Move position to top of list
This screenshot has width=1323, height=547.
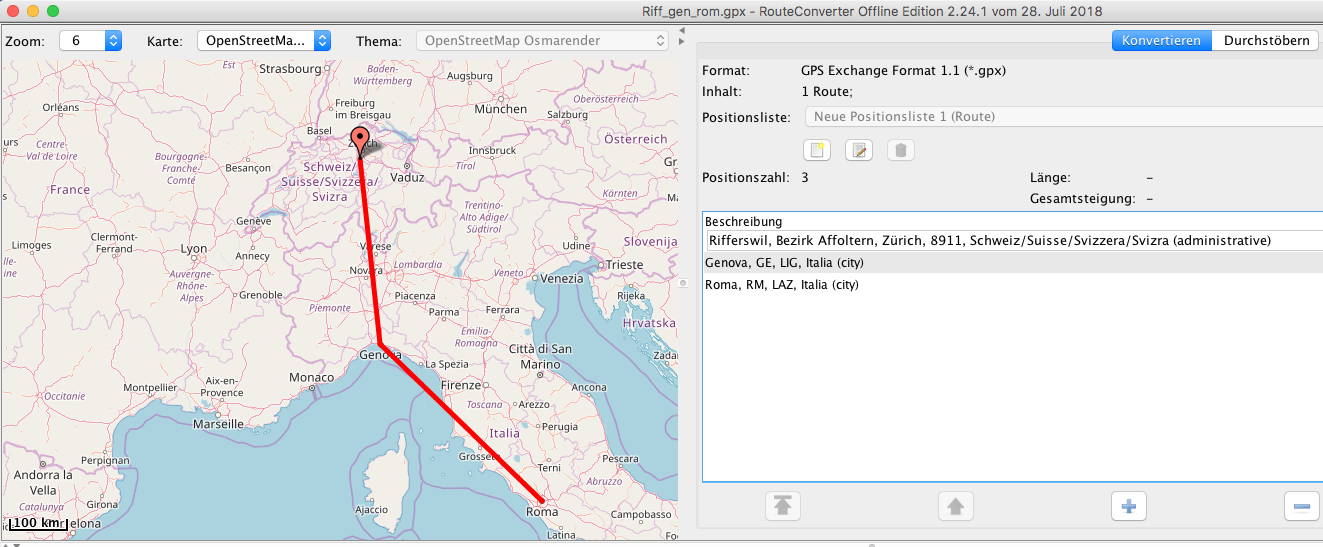(782, 507)
